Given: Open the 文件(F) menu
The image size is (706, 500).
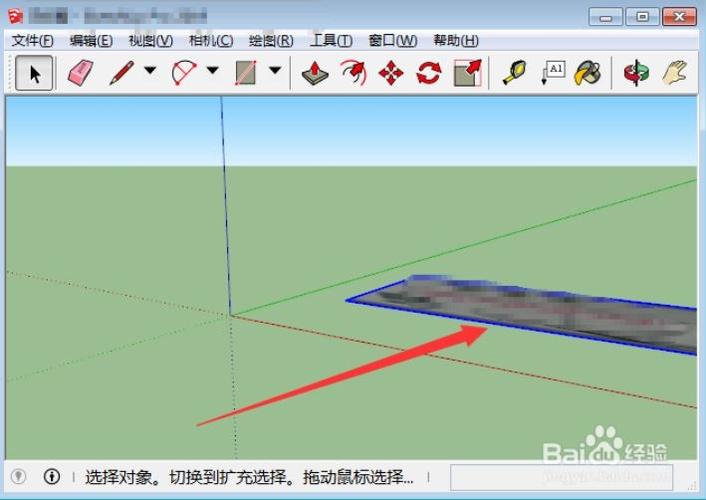Looking at the screenshot, I should [x=32, y=41].
